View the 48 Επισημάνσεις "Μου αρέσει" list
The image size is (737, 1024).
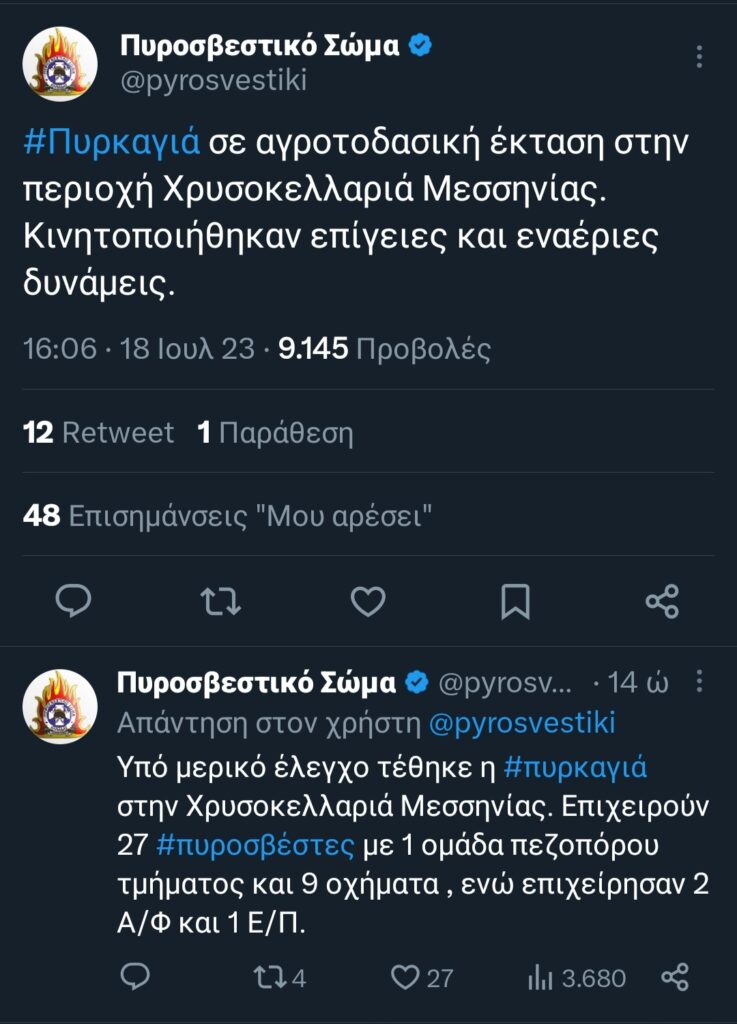point(227,516)
